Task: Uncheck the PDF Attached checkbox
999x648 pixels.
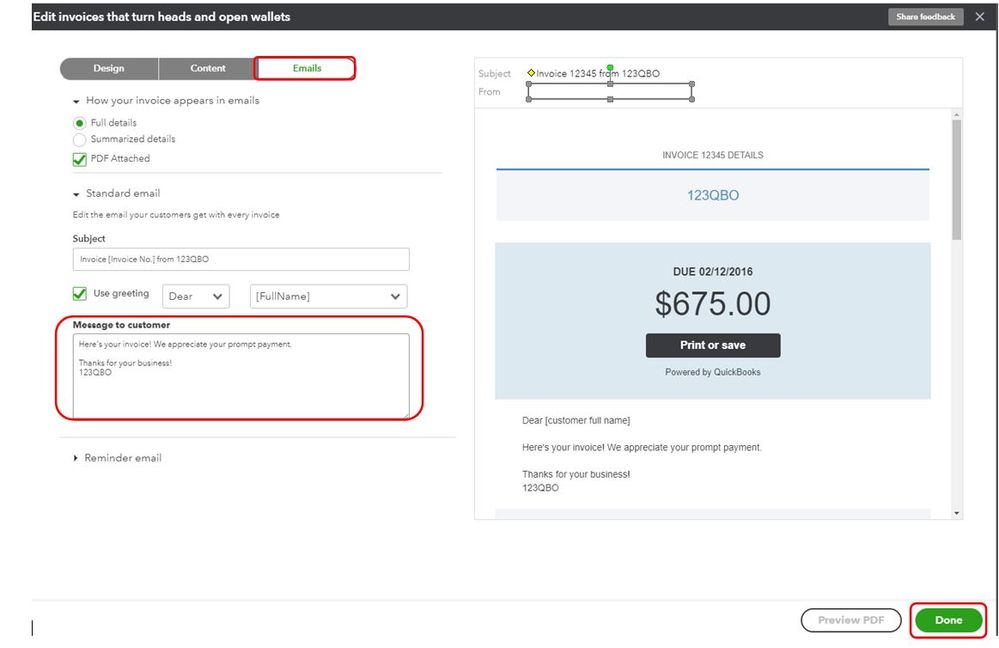Action: pos(80,159)
